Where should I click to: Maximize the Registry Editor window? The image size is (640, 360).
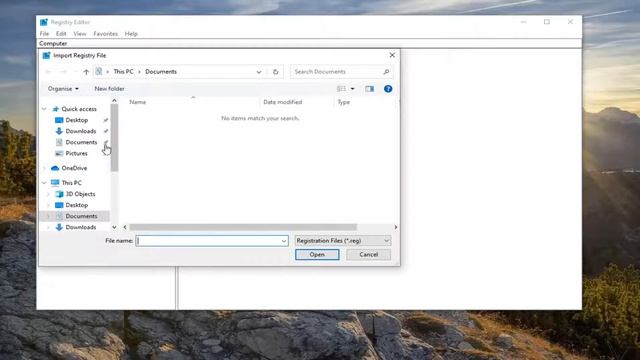click(547, 22)
